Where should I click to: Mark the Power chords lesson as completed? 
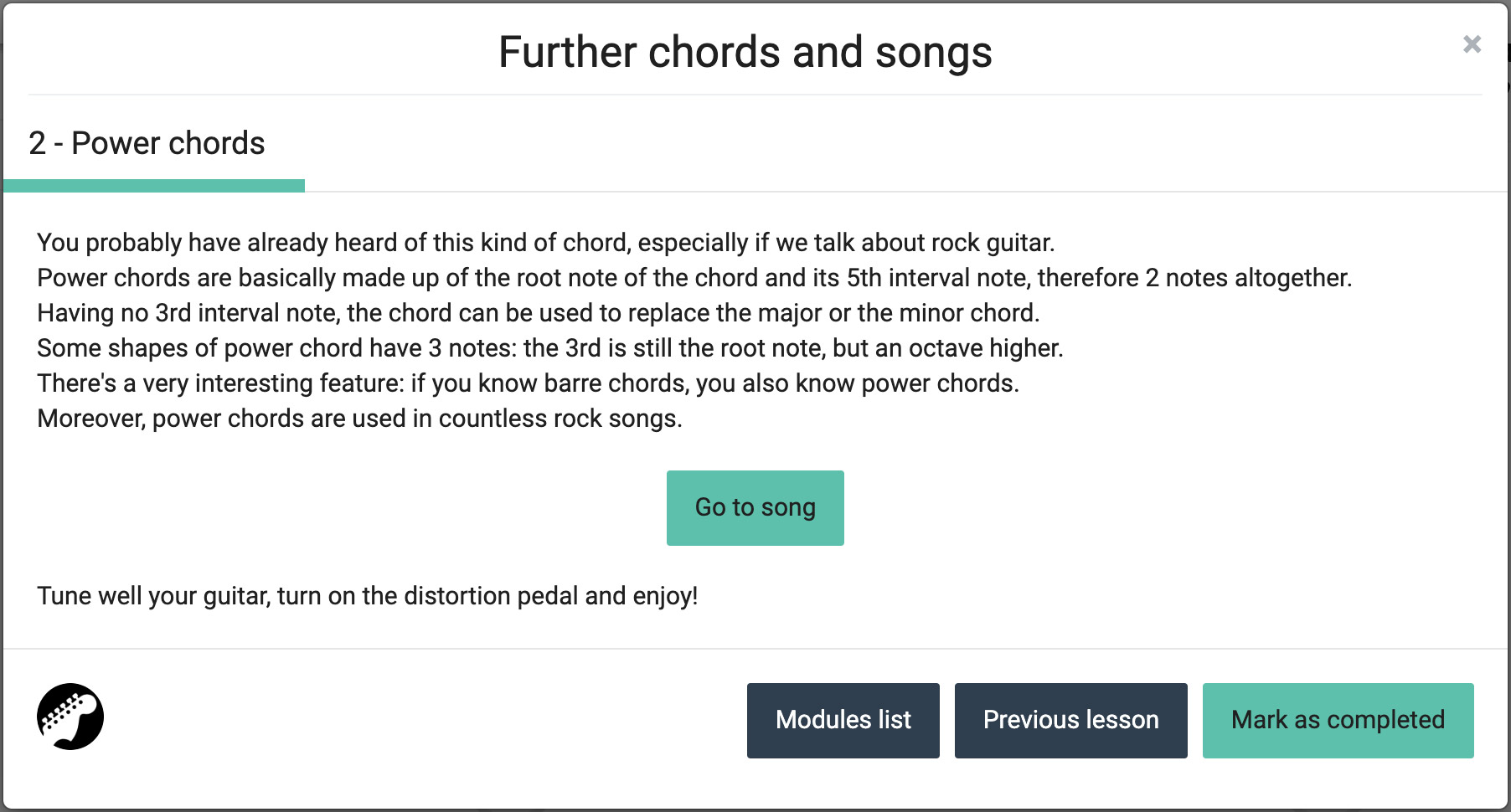point(1338,720)
